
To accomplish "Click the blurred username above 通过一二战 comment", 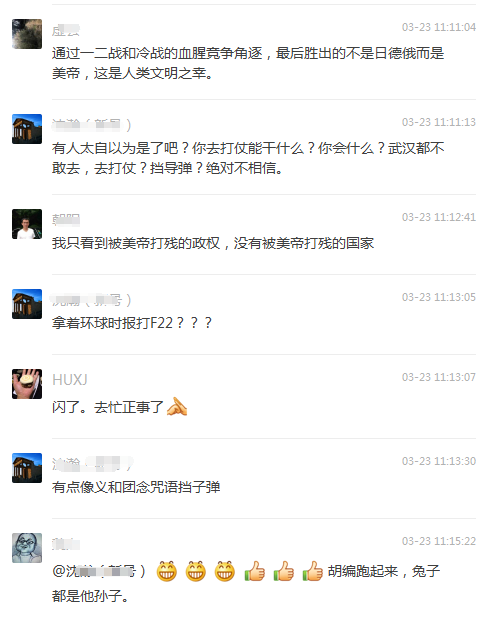I will [66, 30].
